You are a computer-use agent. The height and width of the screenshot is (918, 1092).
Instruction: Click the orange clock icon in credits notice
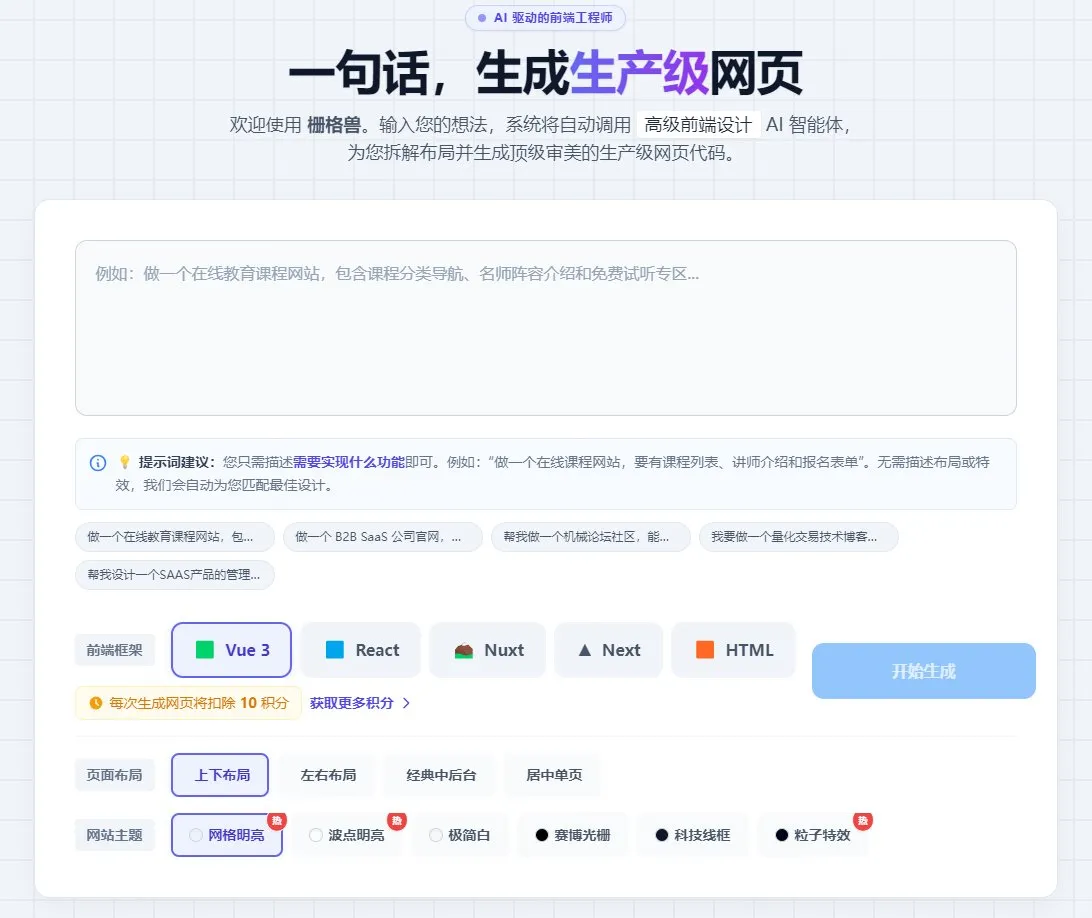point(96,703)
